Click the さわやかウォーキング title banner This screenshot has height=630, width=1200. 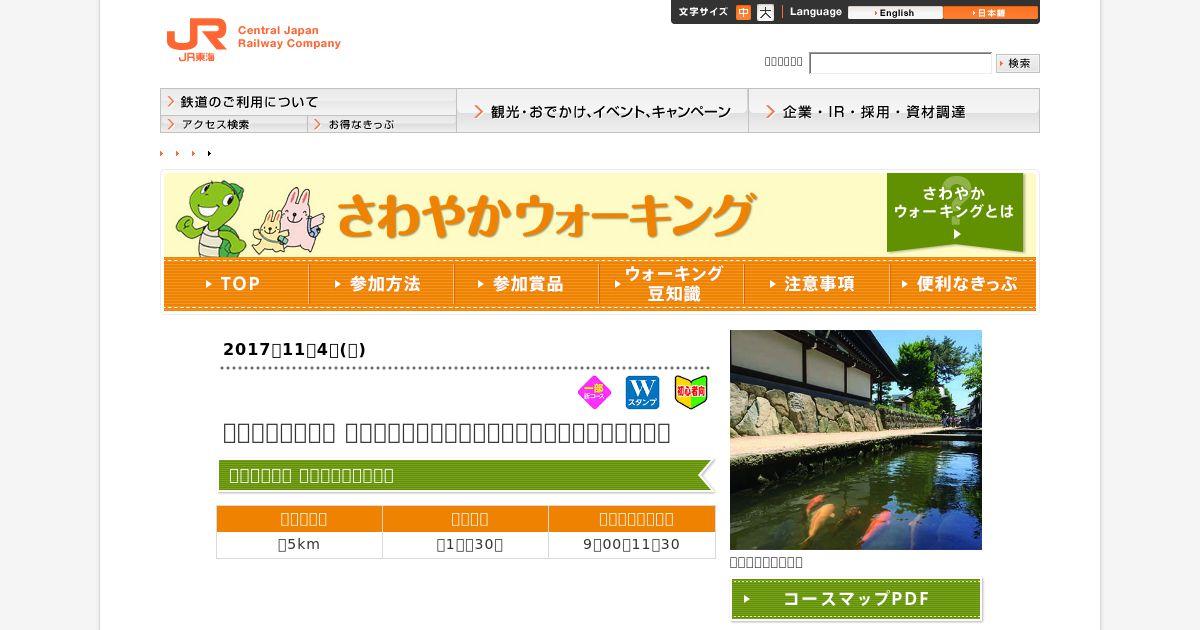click(x=545, y=215)
